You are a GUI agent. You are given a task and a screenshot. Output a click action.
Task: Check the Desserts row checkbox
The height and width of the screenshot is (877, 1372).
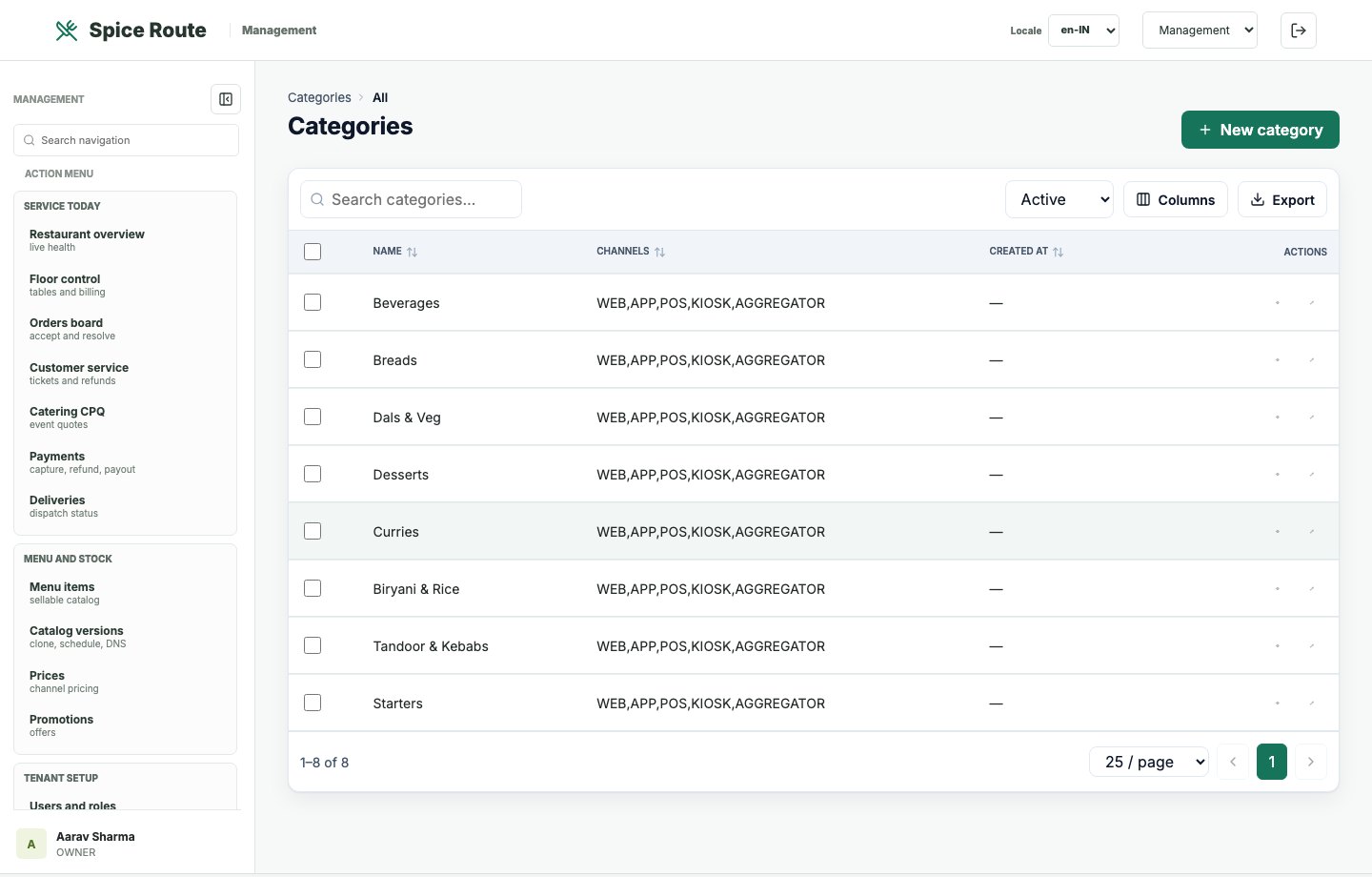313,474
